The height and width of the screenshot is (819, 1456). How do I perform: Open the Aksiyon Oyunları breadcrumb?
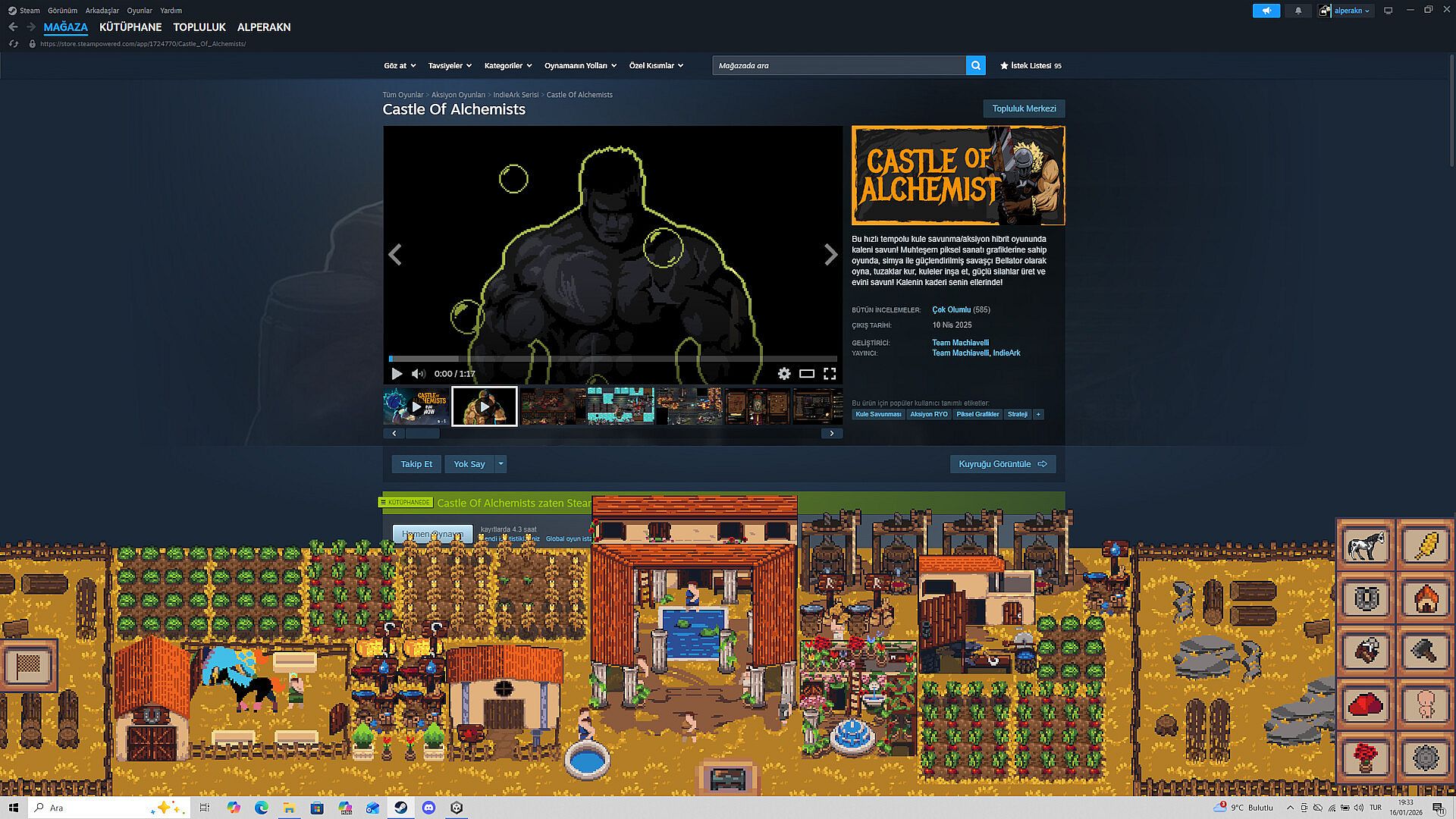tap(458, 95)
